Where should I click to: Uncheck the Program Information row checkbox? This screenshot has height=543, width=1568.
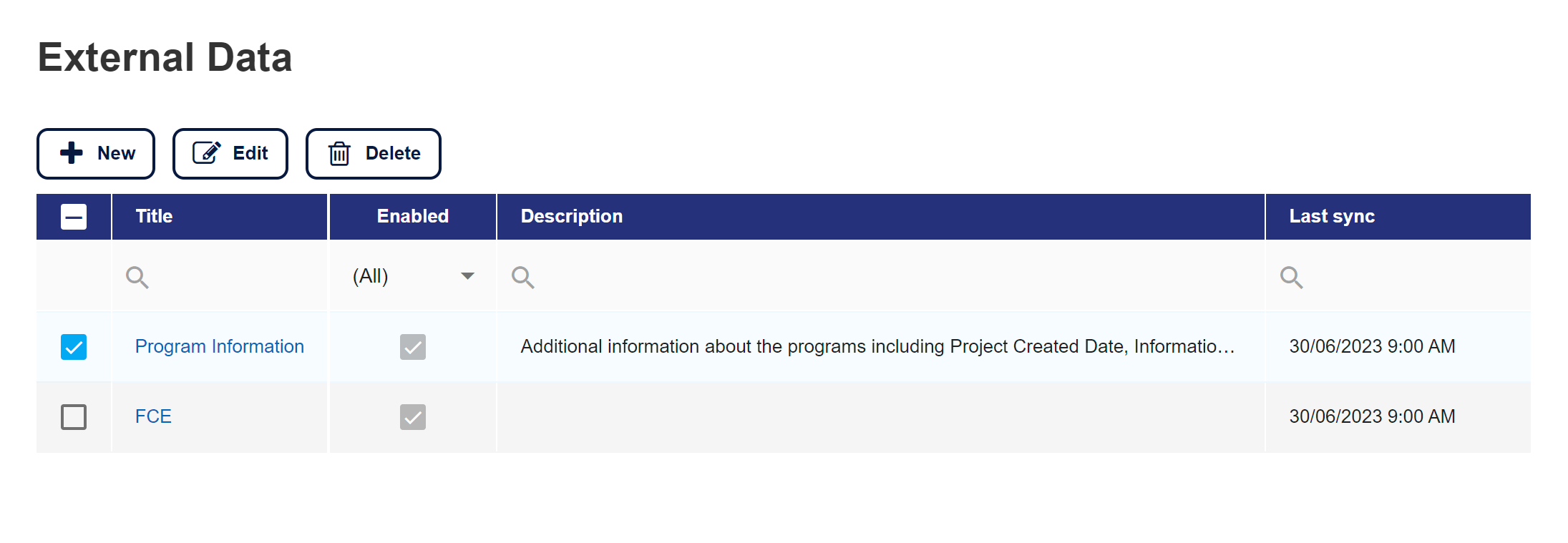pyautogui.click(x=74, y=347)
